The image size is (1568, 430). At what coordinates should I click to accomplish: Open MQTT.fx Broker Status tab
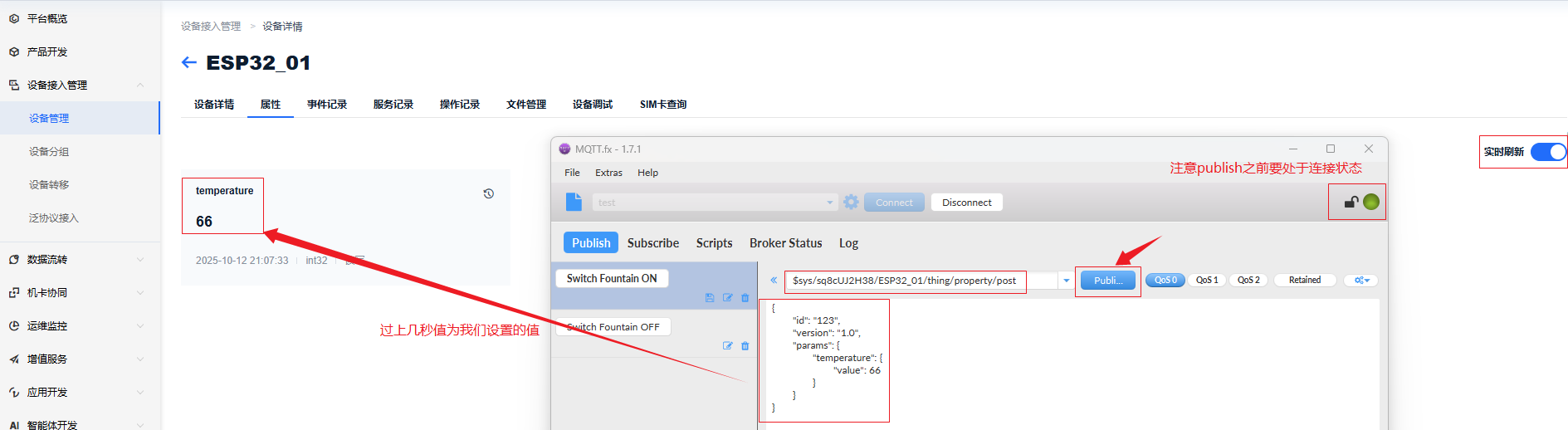785,243
